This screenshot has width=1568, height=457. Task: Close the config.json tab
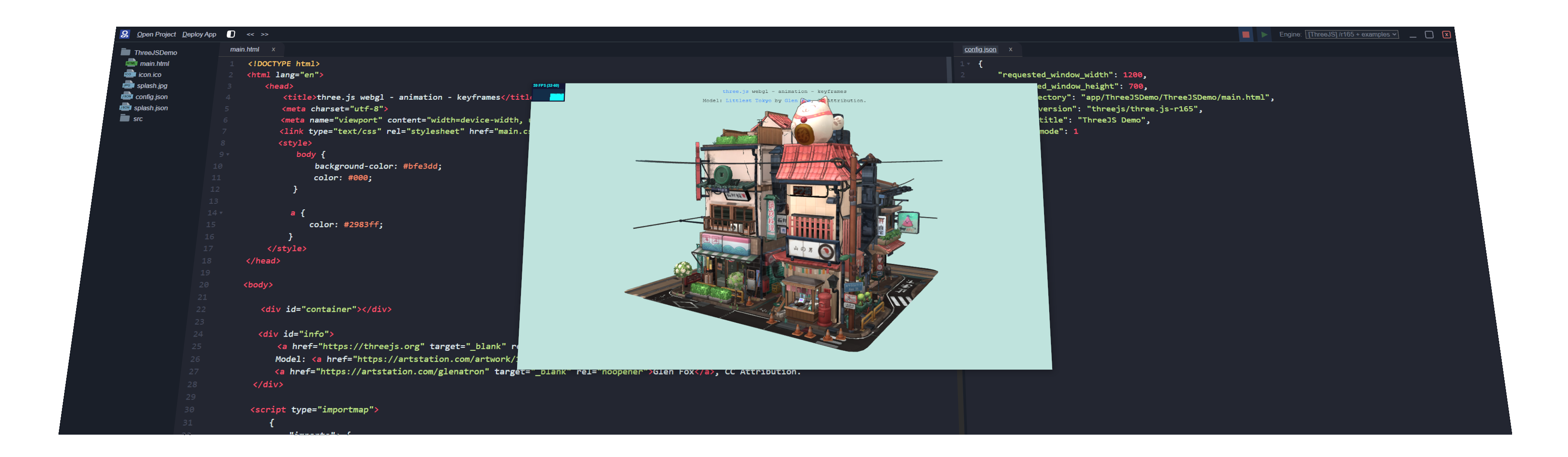[1010, 49]
